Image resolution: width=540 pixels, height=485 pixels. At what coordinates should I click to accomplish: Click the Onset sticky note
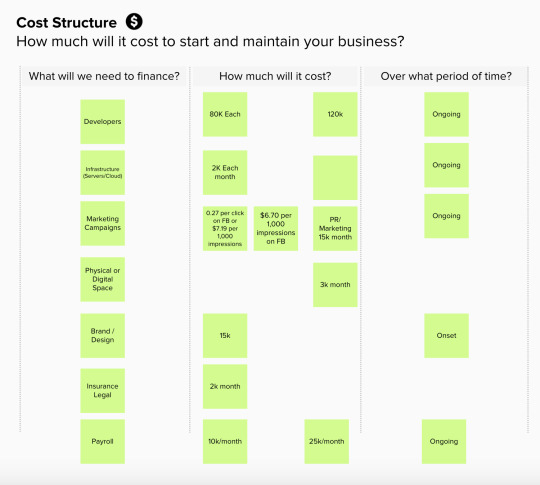click(446, 336)
